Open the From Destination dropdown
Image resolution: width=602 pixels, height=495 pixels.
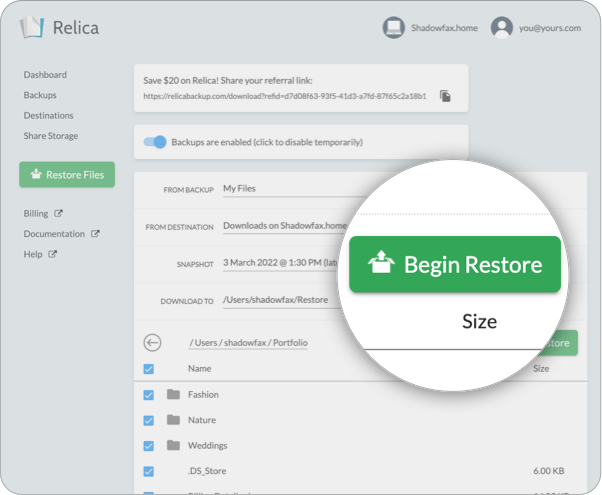(x=284, y=226)
